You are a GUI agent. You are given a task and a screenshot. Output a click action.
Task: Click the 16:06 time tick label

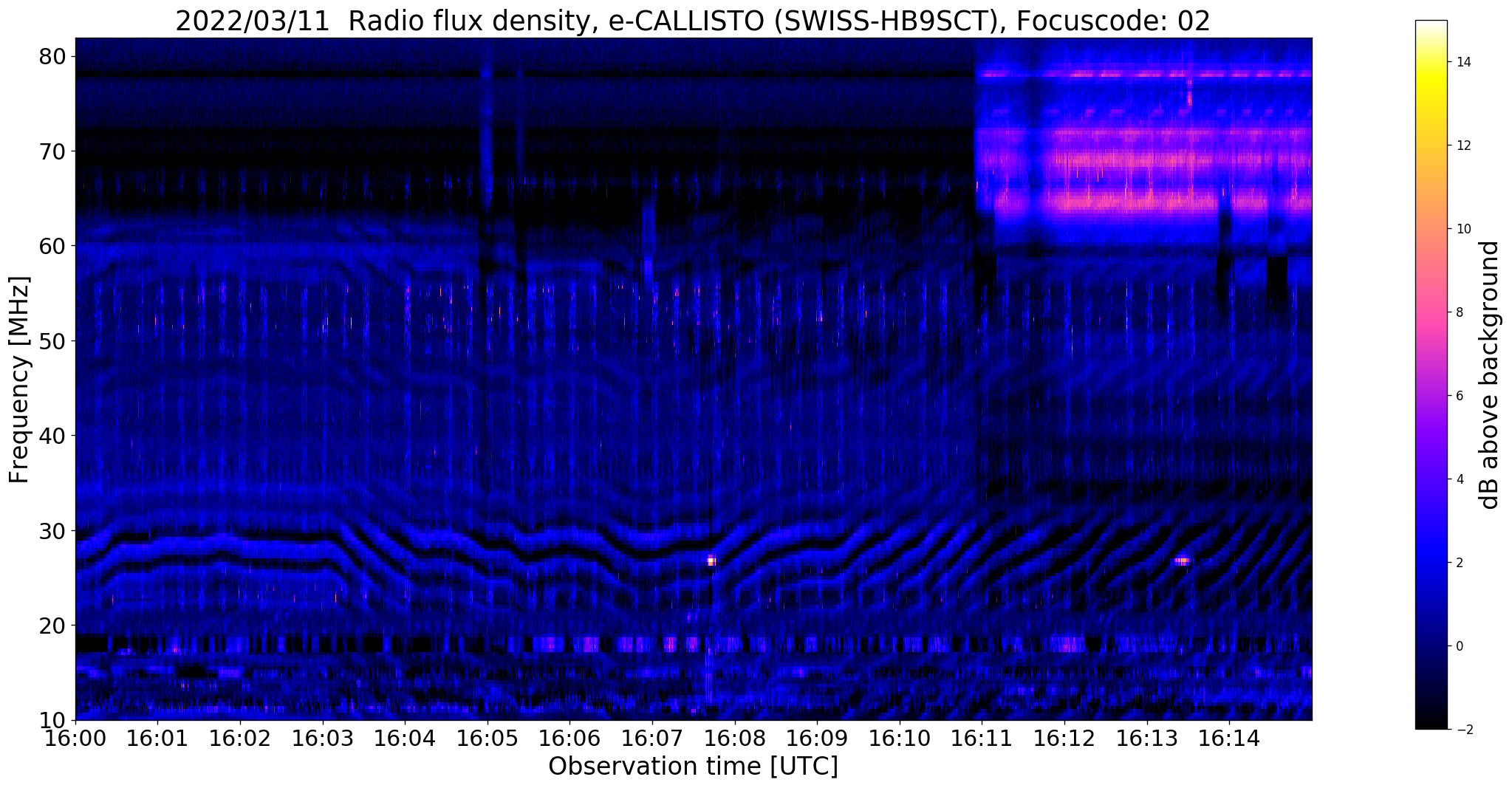coord(569,738)
